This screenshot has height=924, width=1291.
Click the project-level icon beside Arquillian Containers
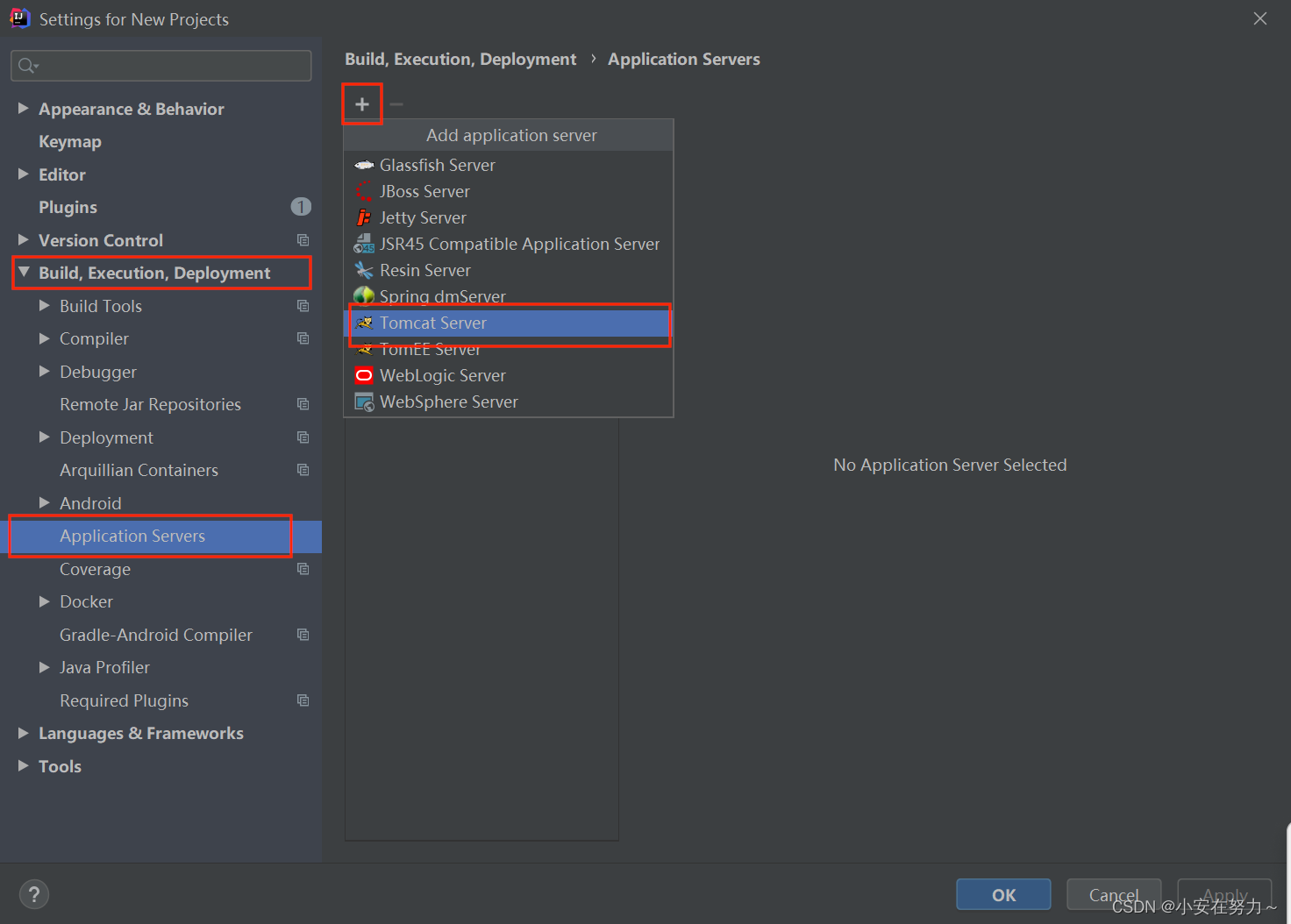303,470
